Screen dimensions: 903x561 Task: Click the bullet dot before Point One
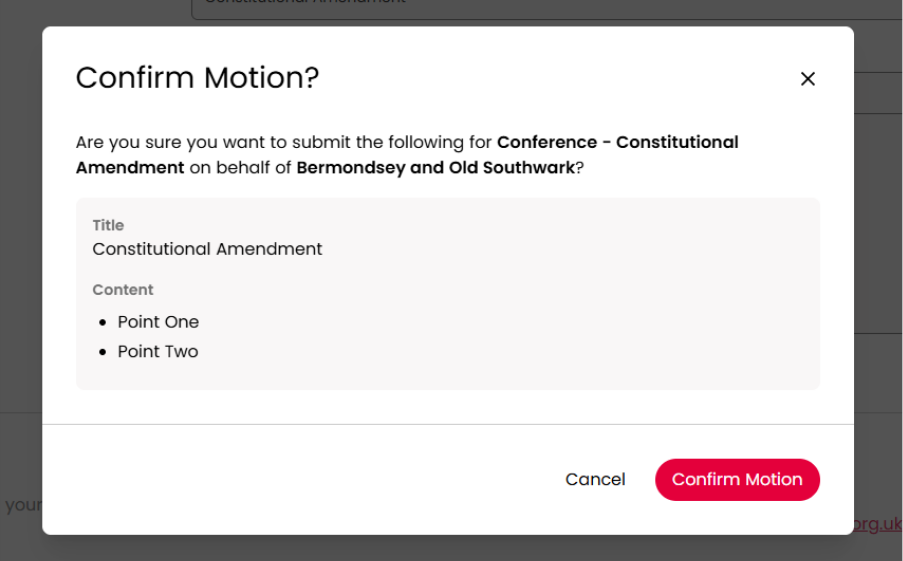click(x=102, y=322)
